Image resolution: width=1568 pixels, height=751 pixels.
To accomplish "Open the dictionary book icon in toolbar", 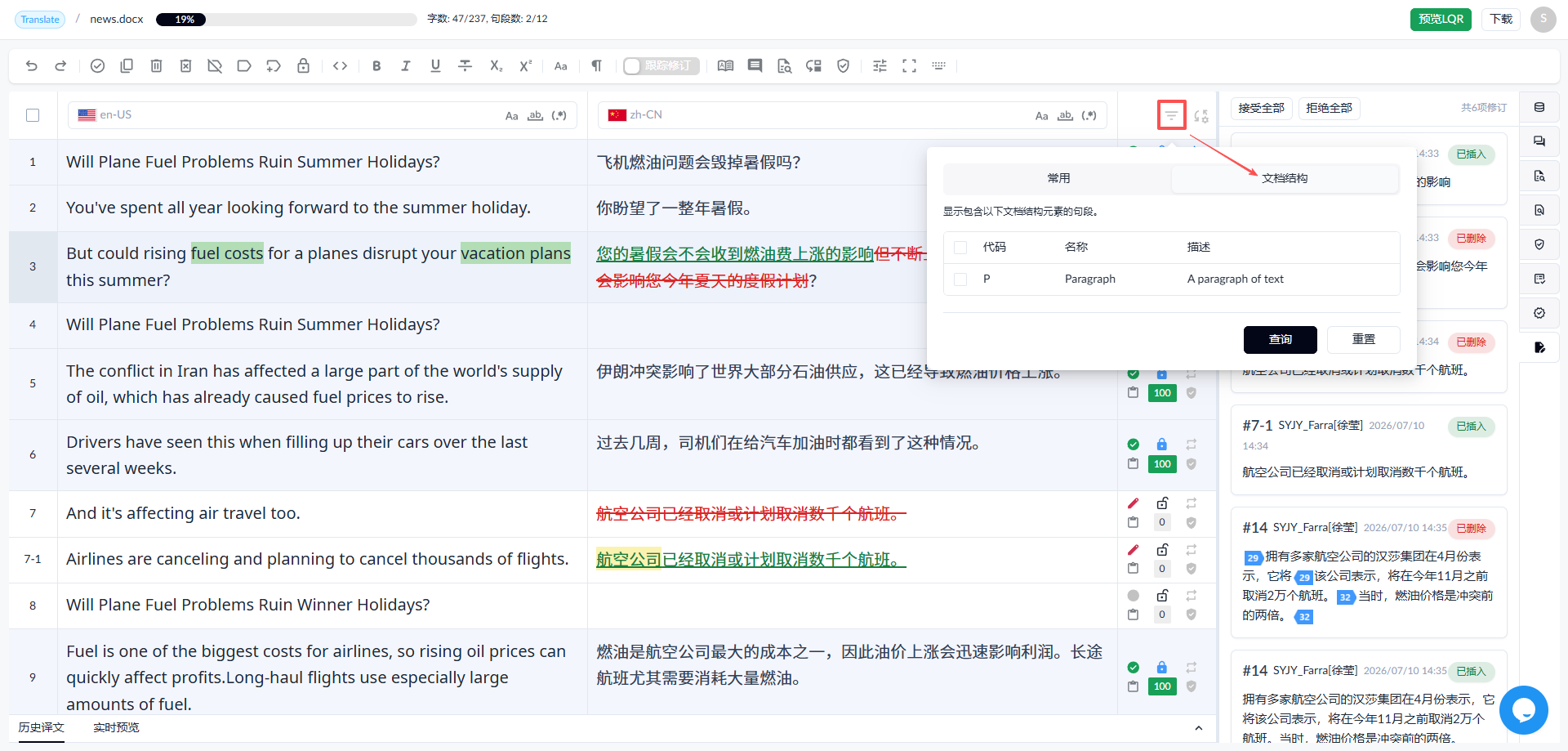I will pos(725,66).
